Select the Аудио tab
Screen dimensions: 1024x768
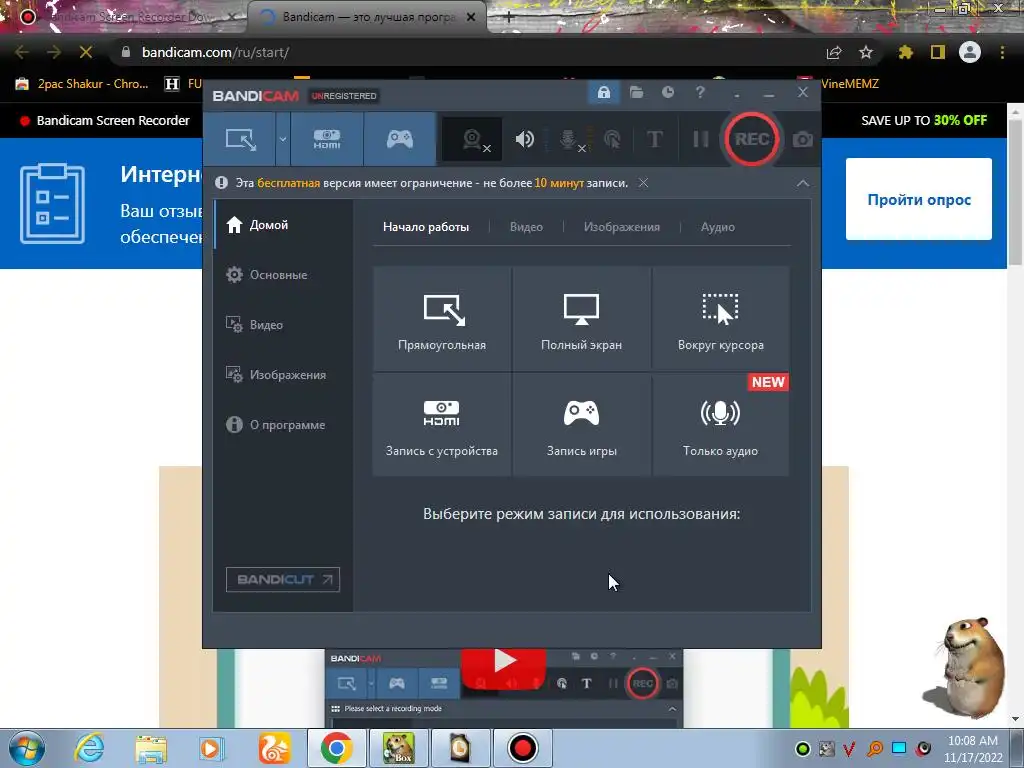pyautogui.click(x=718, y=227)
